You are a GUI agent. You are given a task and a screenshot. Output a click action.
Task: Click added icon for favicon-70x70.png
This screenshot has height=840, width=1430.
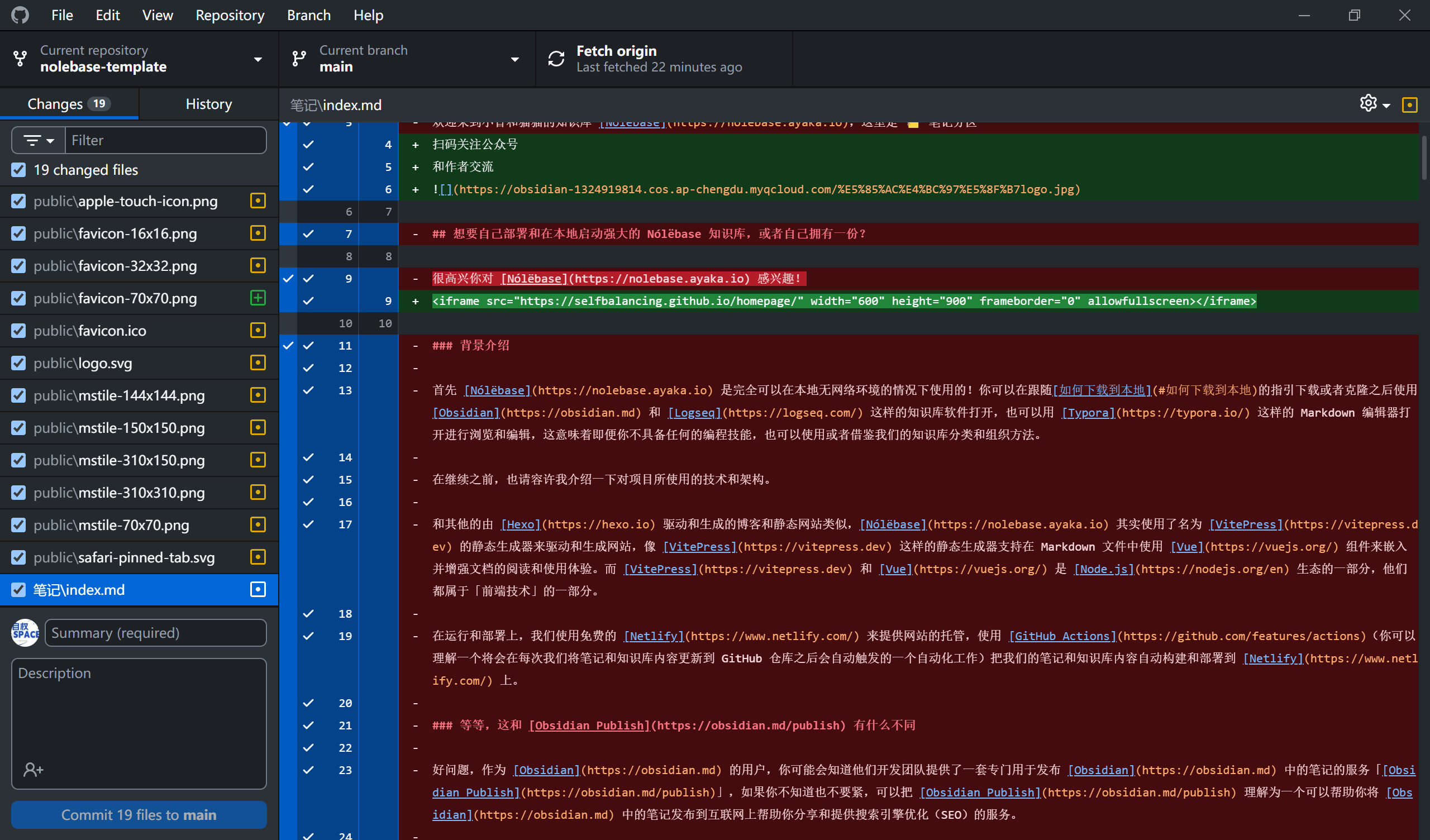tap(258, 298)
